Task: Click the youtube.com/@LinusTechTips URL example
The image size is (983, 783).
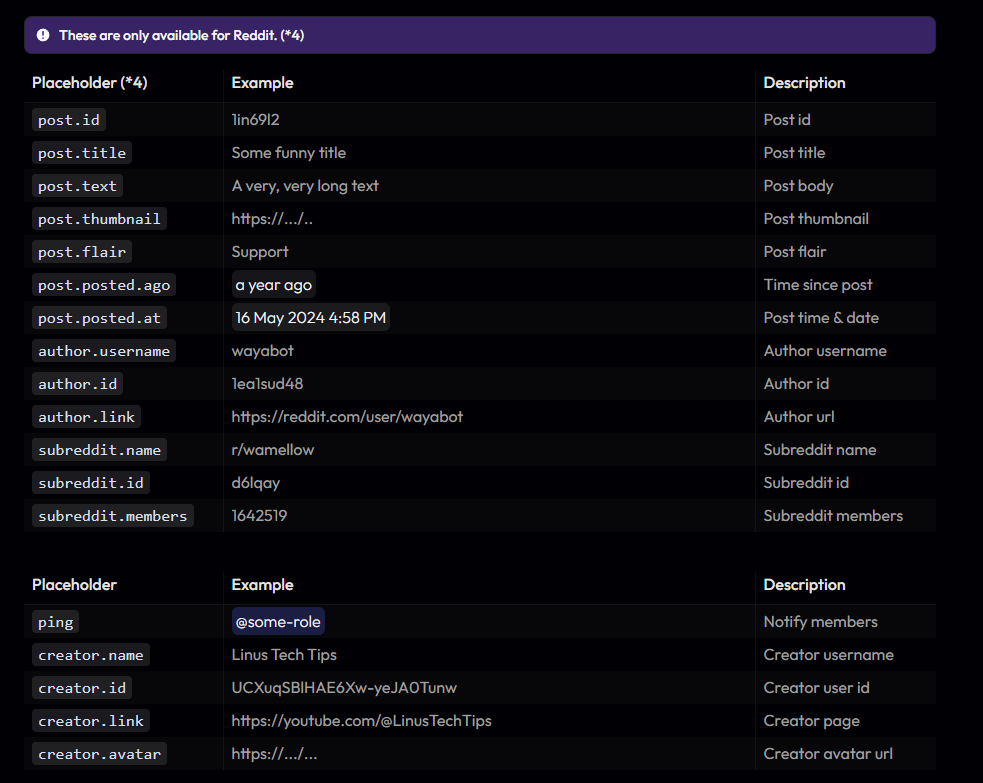Action: pyautogui.click(x=361, y=721)
